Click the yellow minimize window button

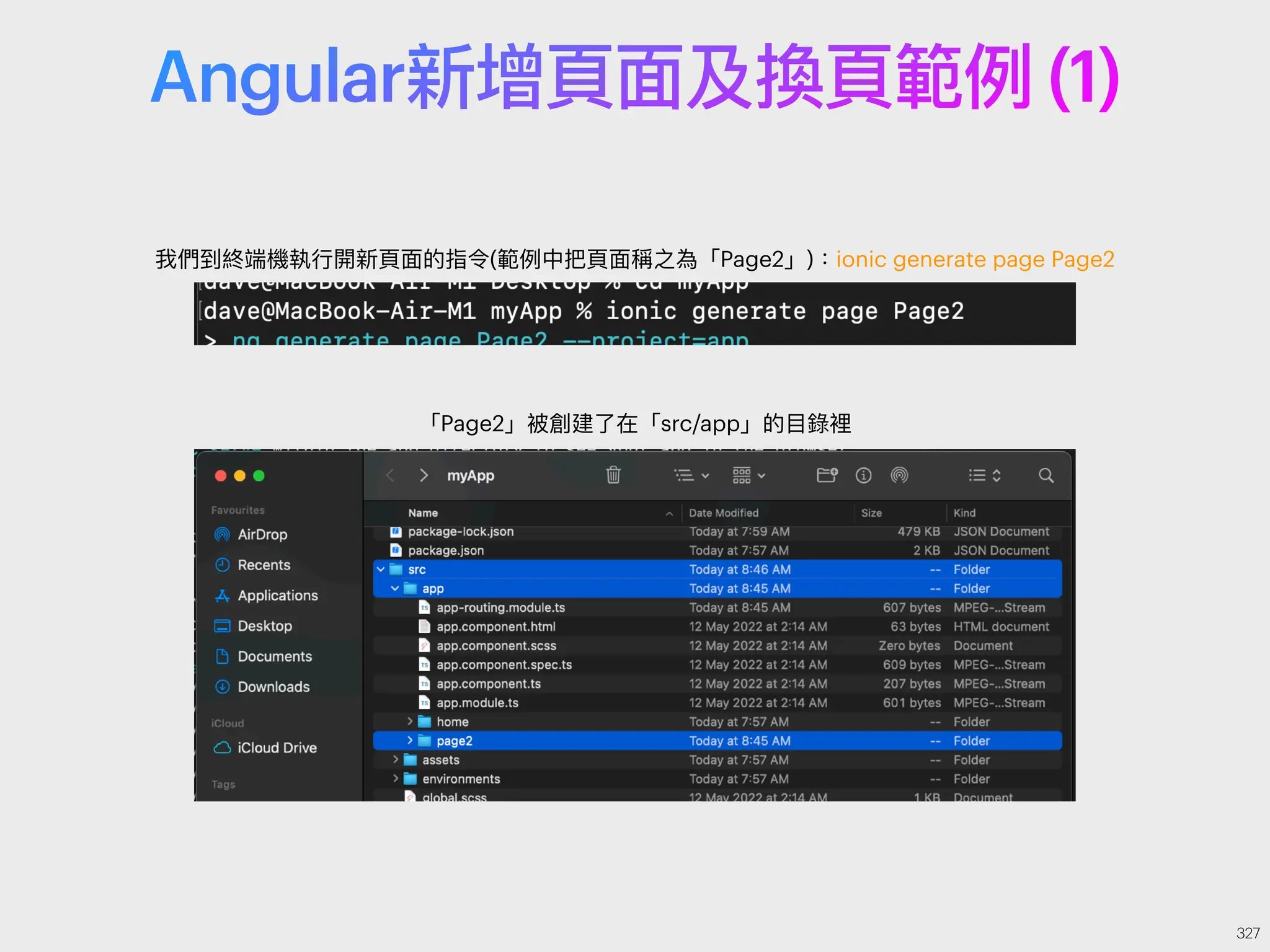click(239, 475)
